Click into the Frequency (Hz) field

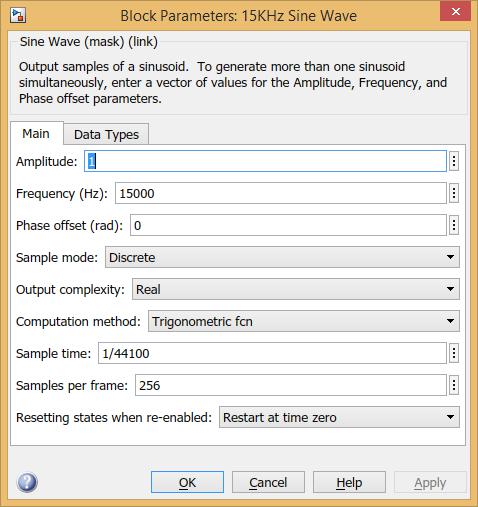point(281,193)
